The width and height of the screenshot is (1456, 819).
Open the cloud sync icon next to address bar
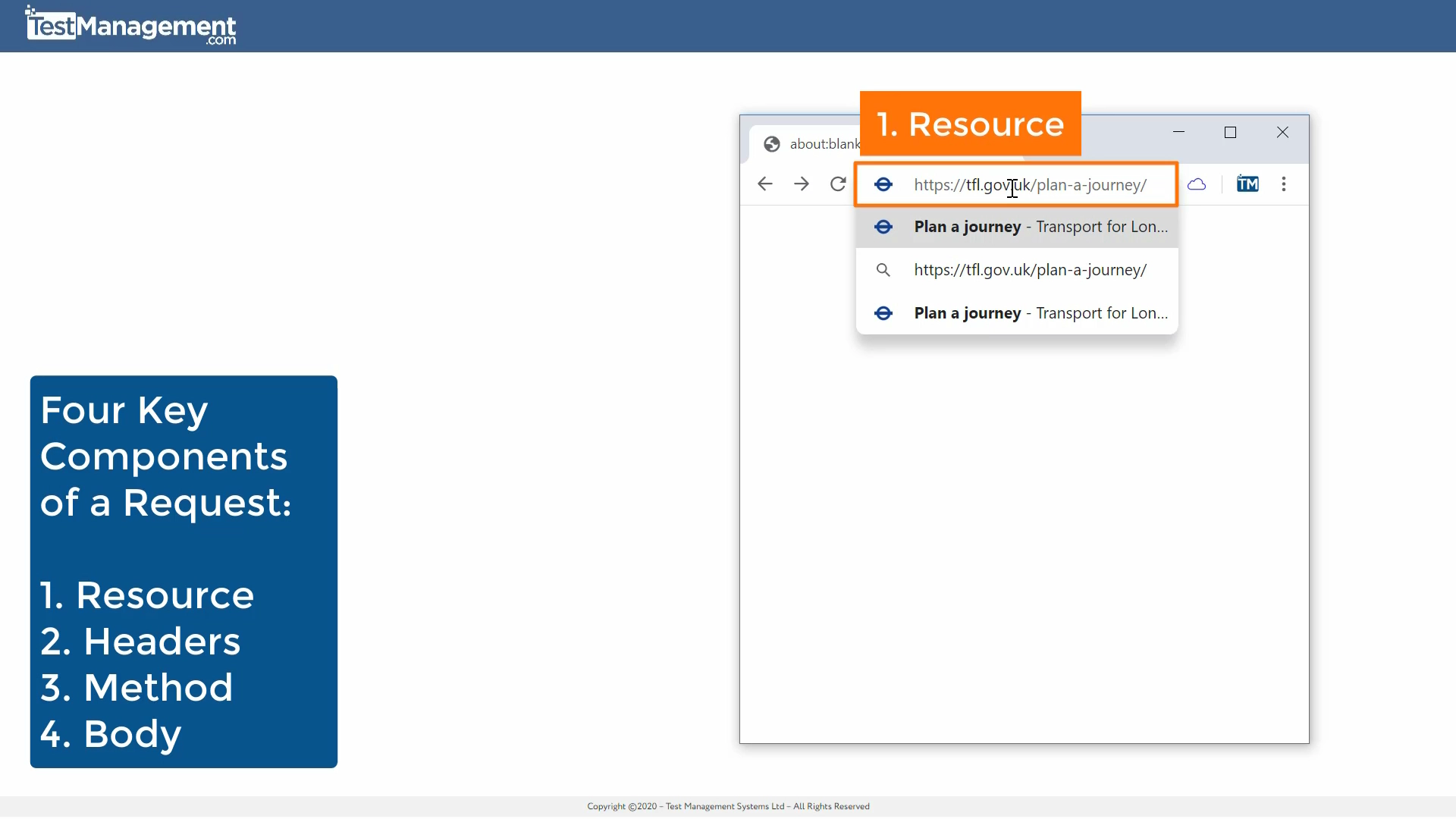pyautogui.click(x=1197, y=184)
